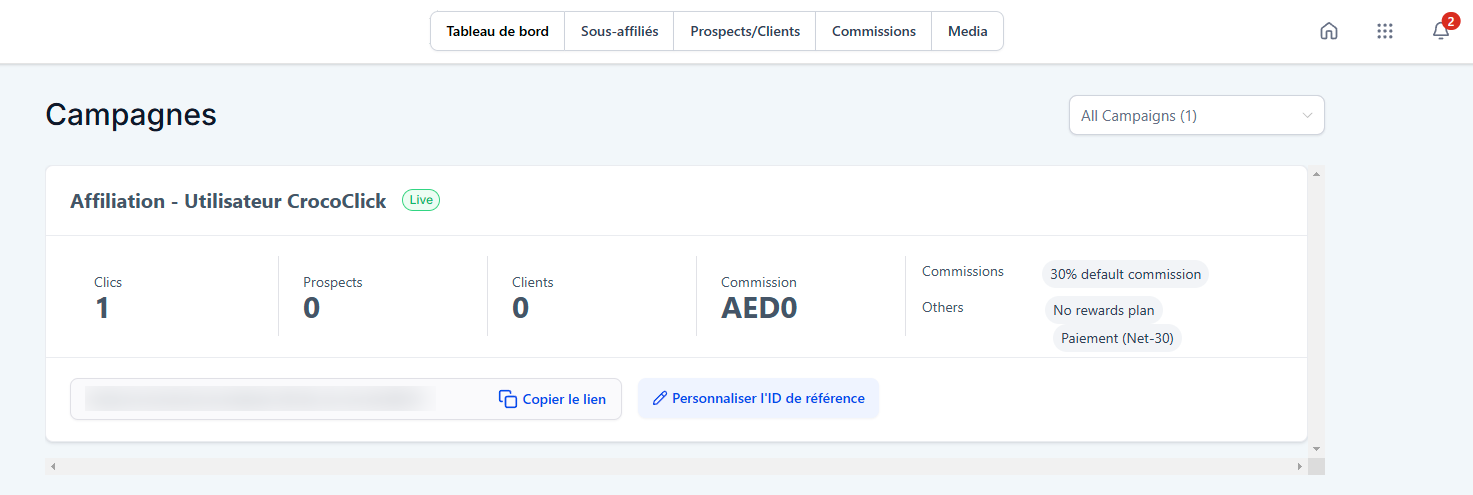
Task: Open the Sous-affiliés tab
Action: click(619, 31)
